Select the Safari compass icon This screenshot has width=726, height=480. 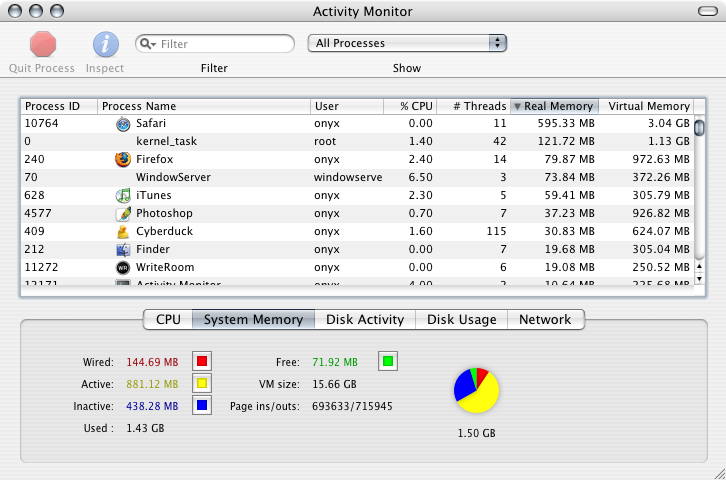point(123,124)
